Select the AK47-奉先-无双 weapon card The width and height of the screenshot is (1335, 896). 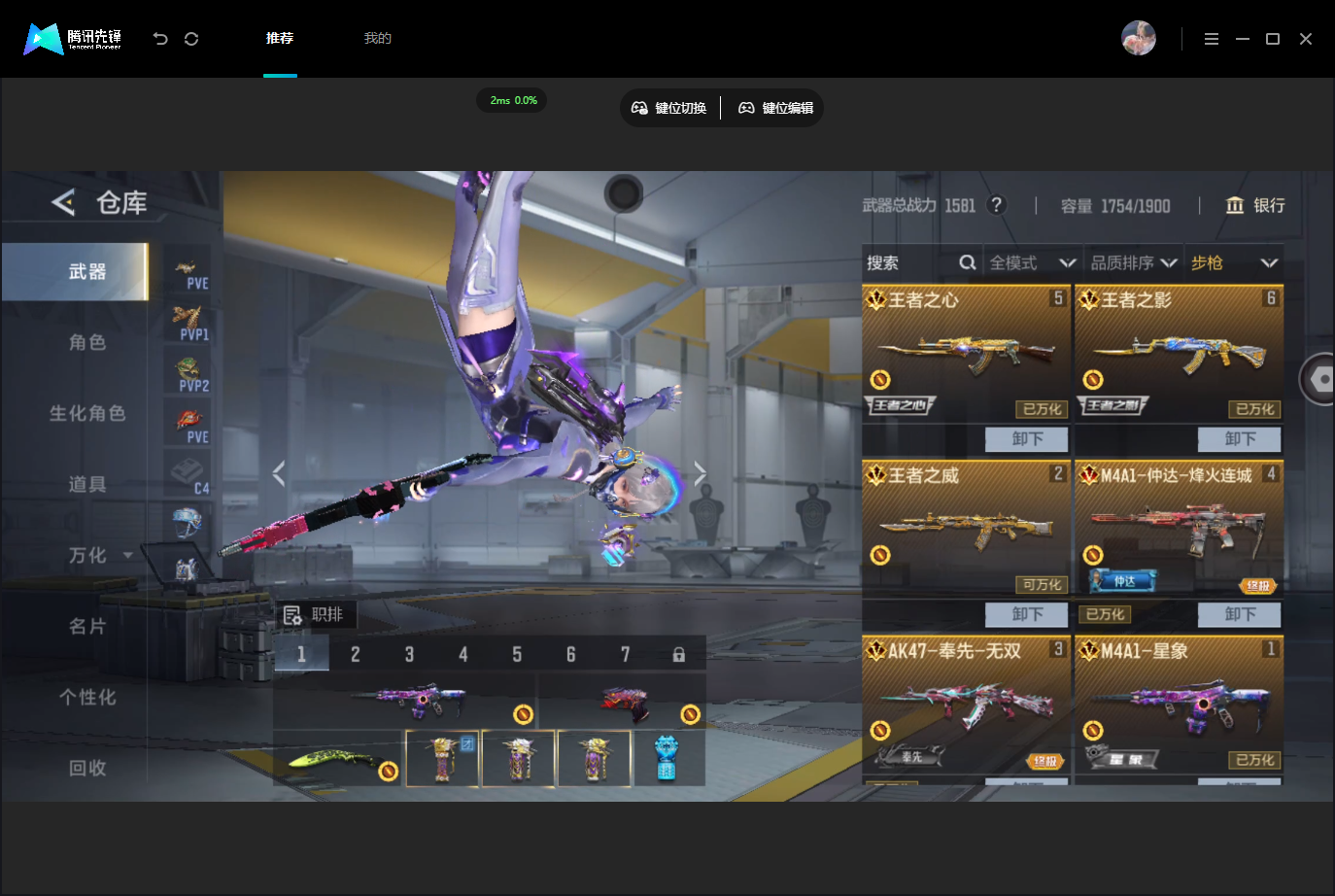point(966,706)
